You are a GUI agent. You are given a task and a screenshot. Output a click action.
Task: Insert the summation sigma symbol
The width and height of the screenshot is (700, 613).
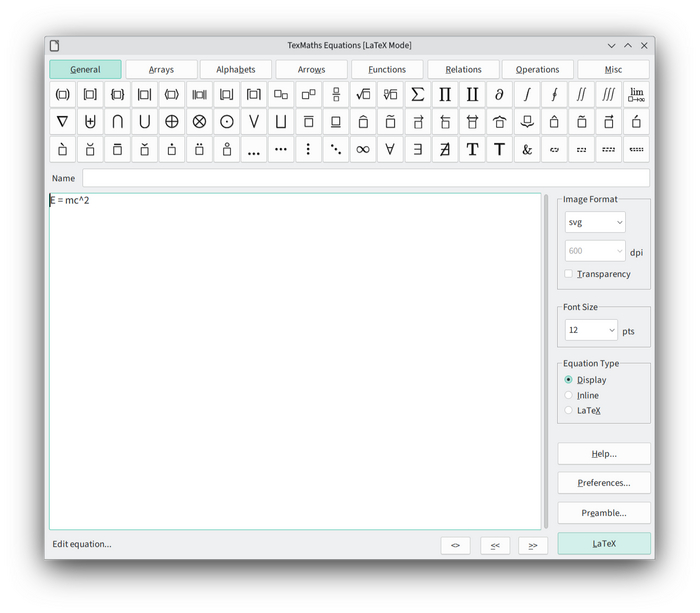click(x=418, y=95)
